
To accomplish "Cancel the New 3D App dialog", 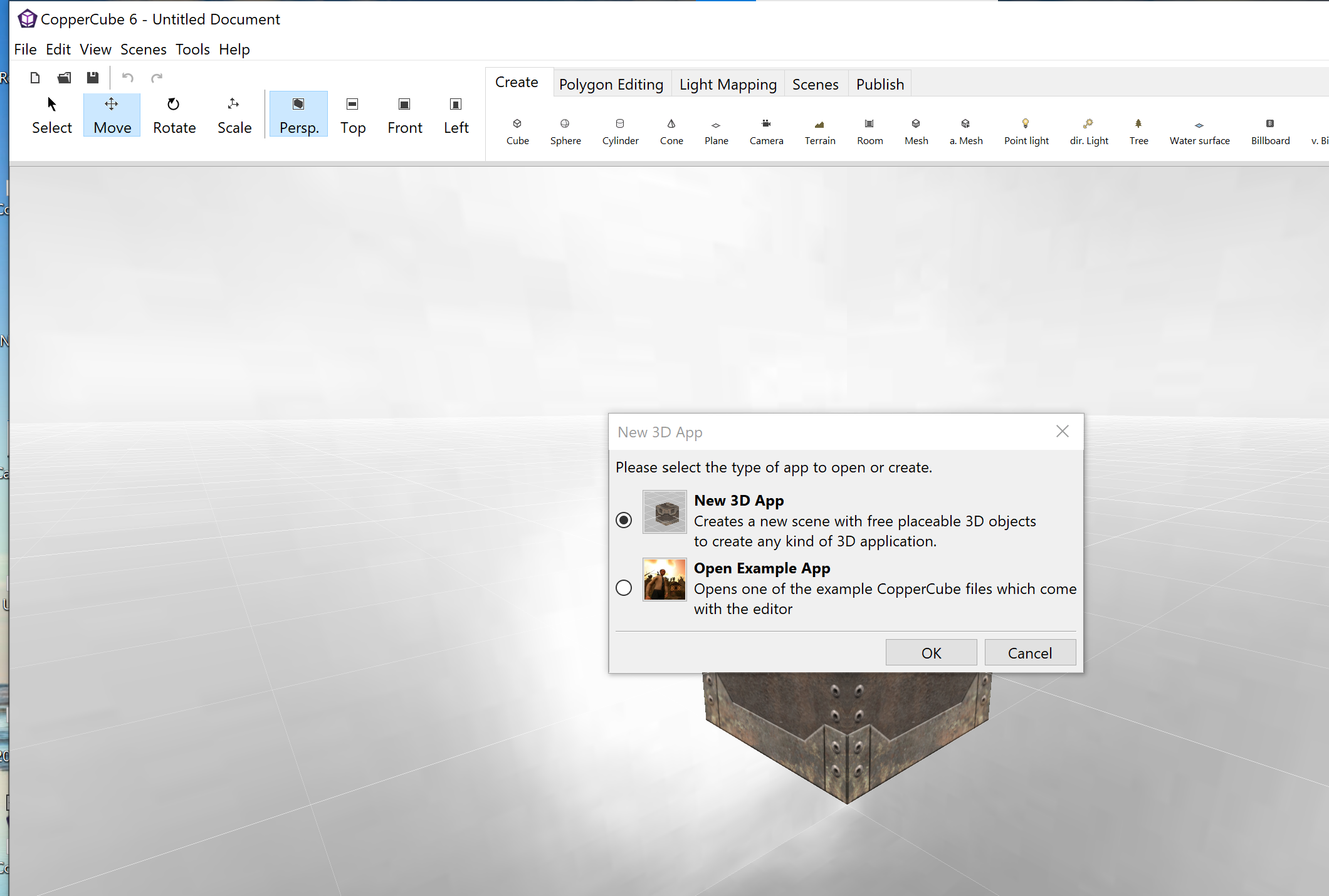I will (1030, 653).
